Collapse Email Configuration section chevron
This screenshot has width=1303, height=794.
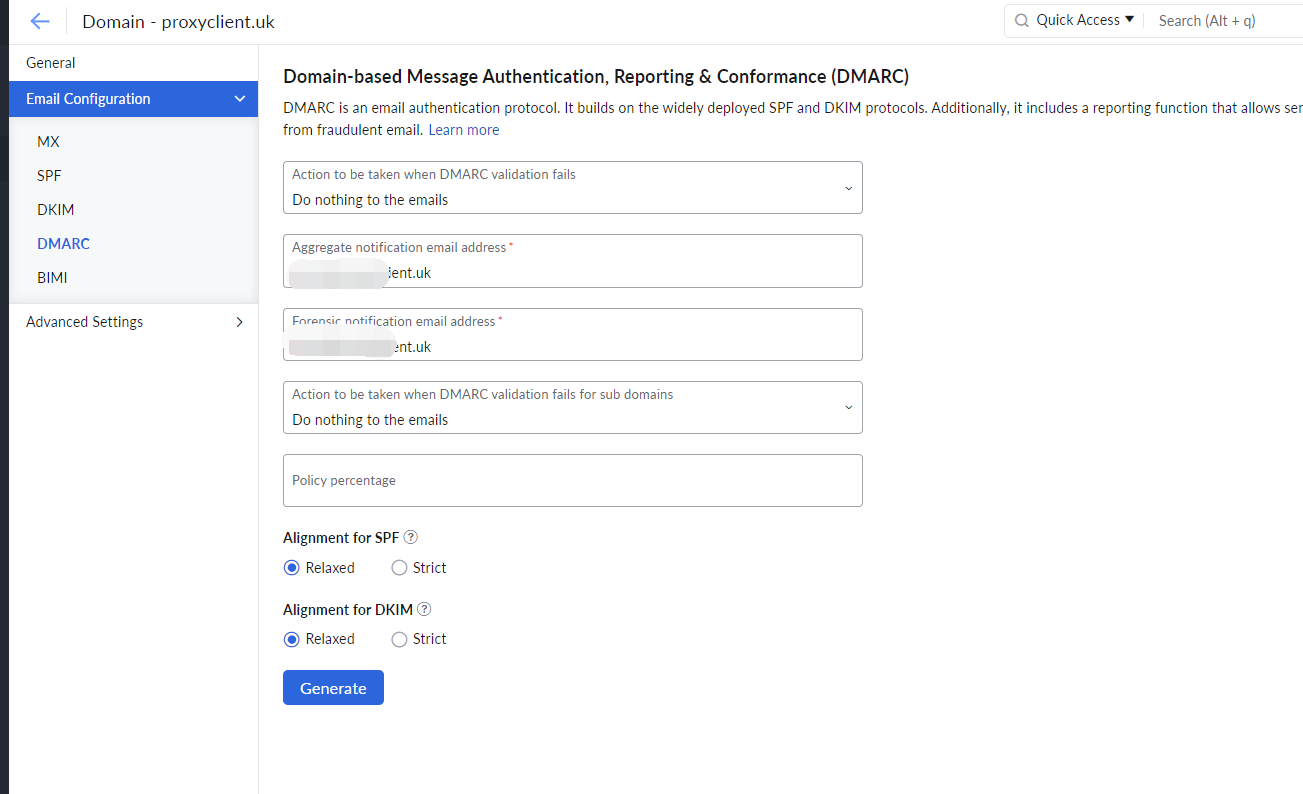coord(239,99)
